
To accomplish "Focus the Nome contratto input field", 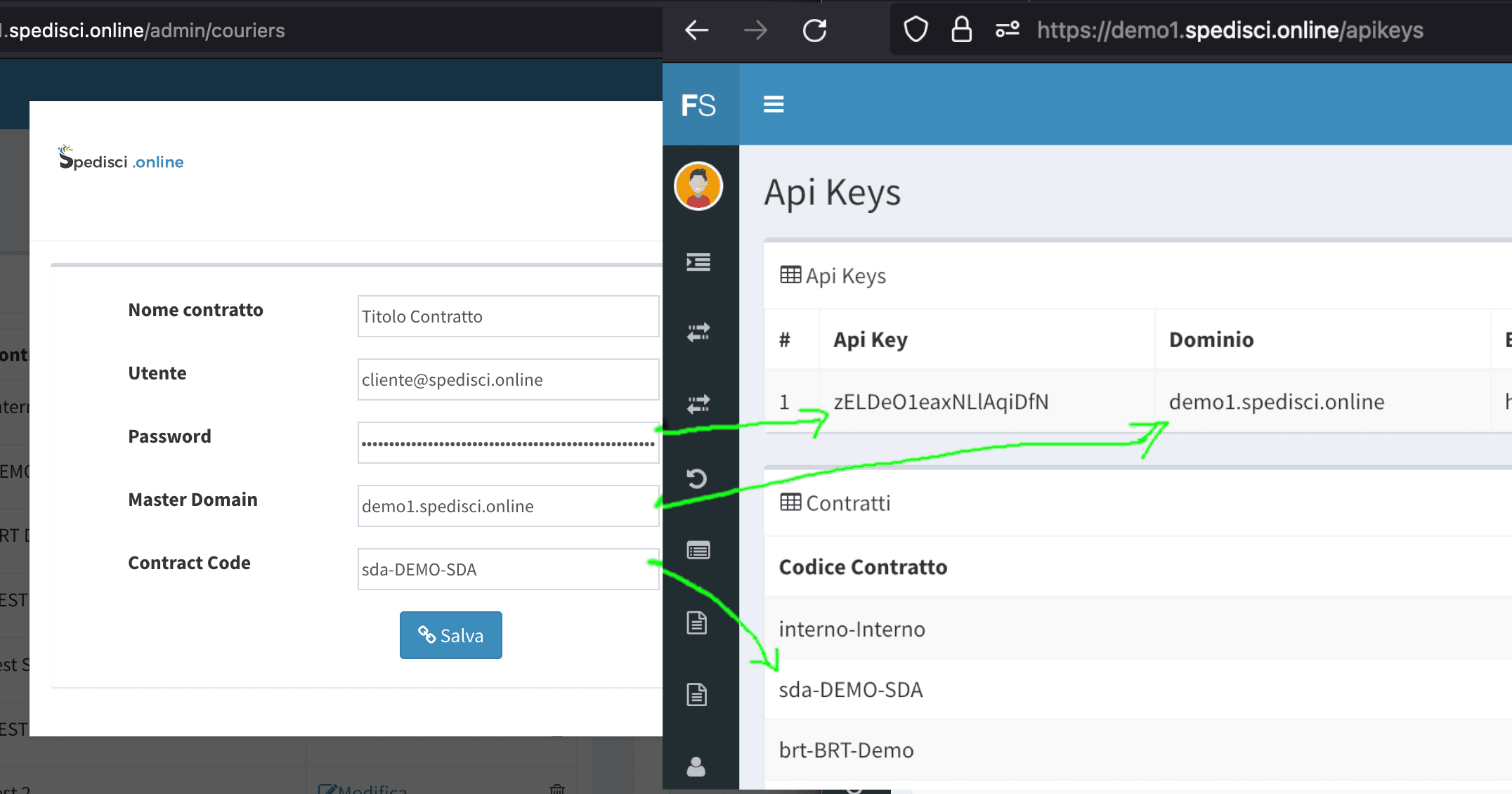I will tap(508, 316).
